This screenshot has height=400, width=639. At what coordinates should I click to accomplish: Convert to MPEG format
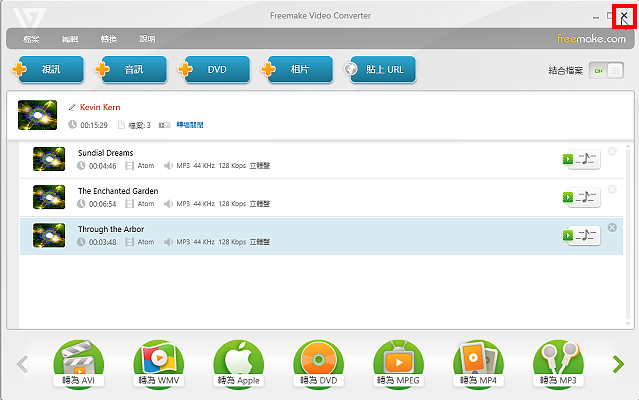(398, 365)
